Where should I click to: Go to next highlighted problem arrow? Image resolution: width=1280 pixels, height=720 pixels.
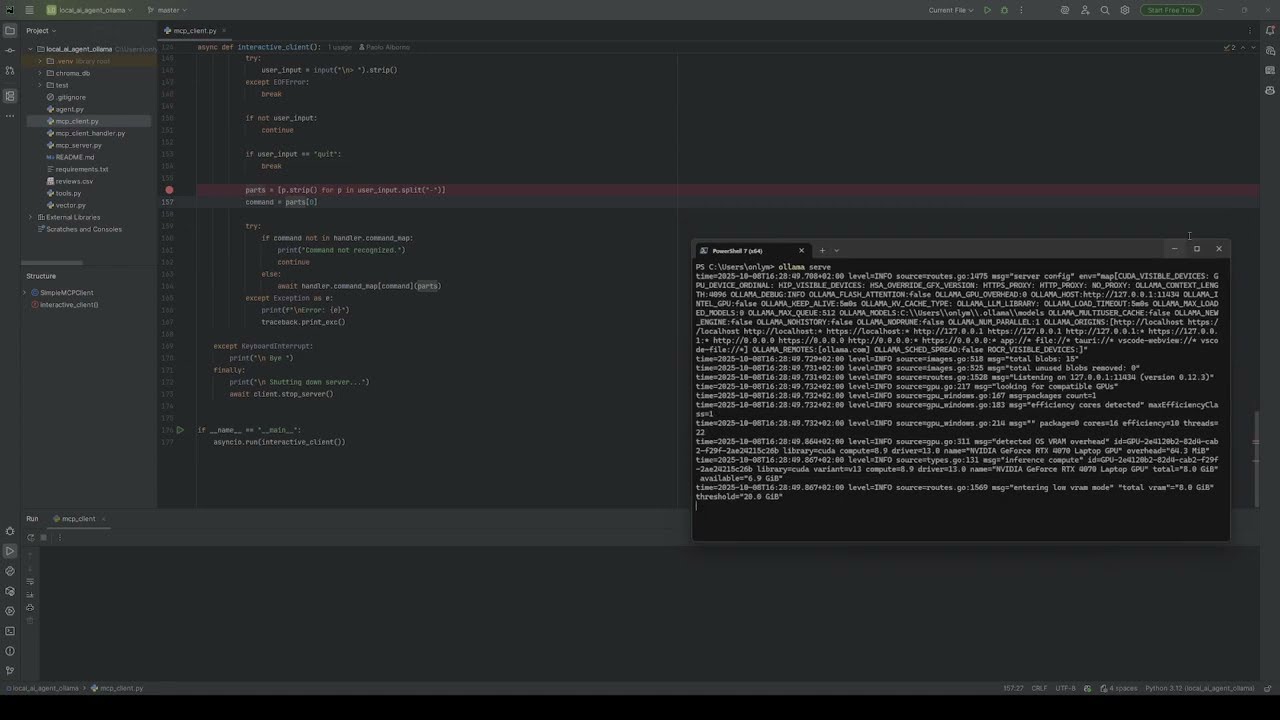1251,47
